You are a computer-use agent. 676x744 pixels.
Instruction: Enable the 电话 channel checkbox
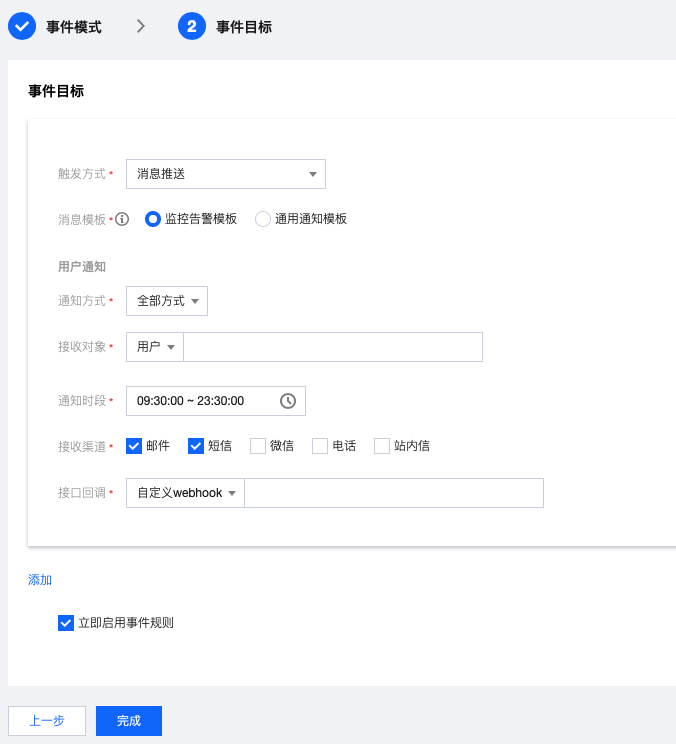pyautogui.click(x=320, y=446)
